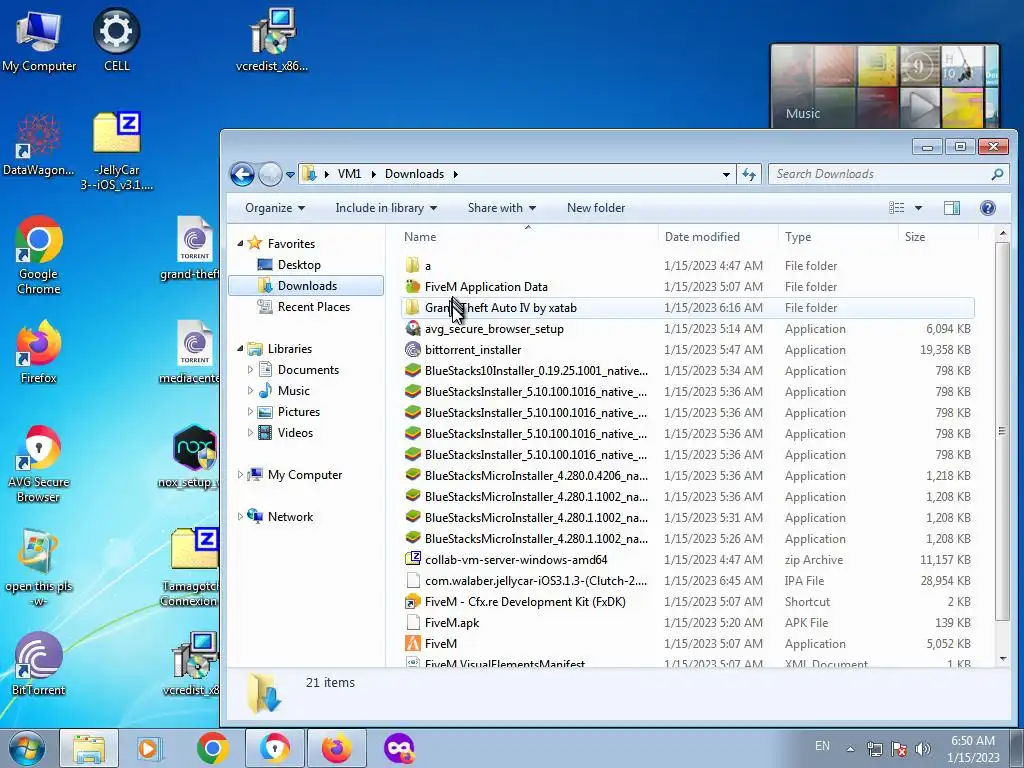Open view options dropdown arrow

click(918, 208)
